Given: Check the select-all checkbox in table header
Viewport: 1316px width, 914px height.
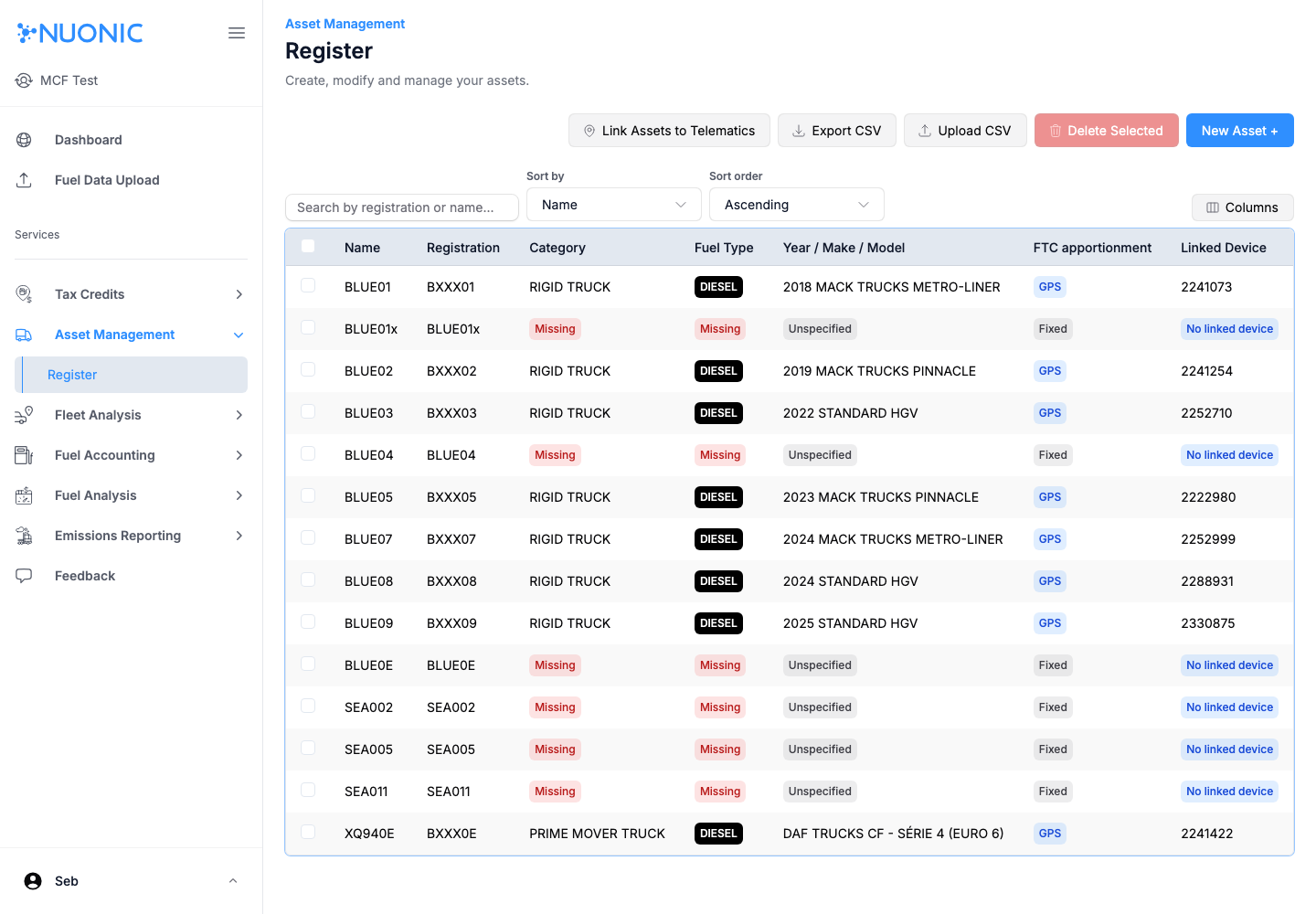Looking at the screenshot, I should 308,246.
